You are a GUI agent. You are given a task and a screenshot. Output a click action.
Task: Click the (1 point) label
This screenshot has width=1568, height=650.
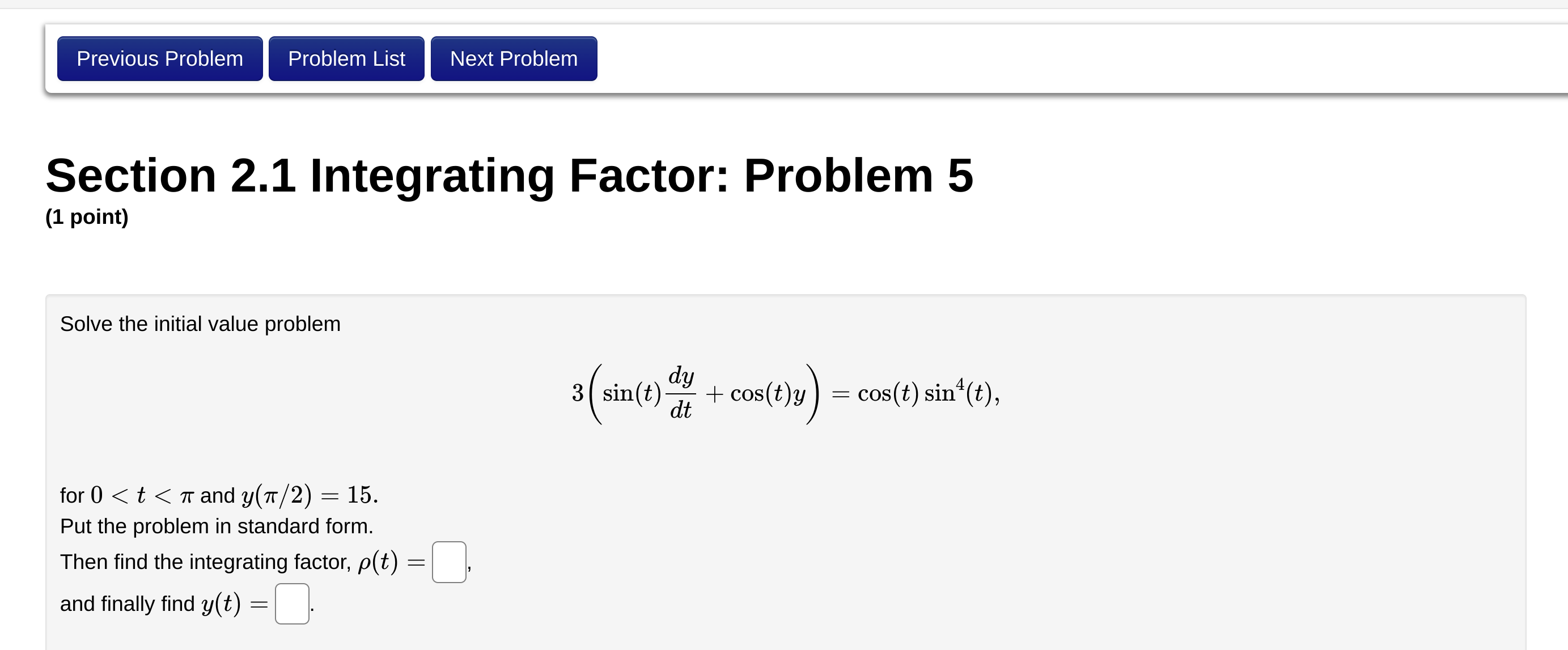click(x=87, y=216)
